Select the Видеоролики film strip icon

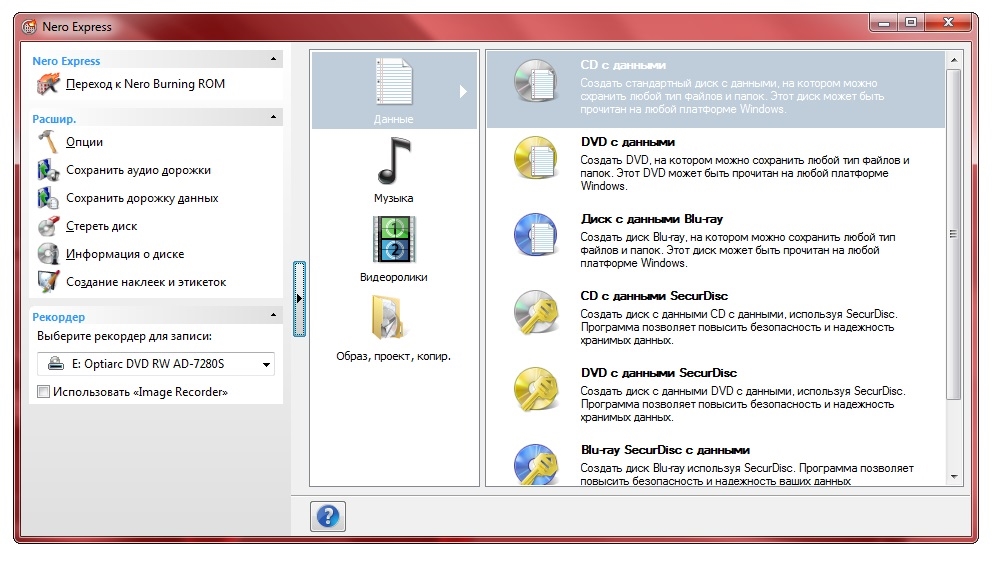point(394,240)
